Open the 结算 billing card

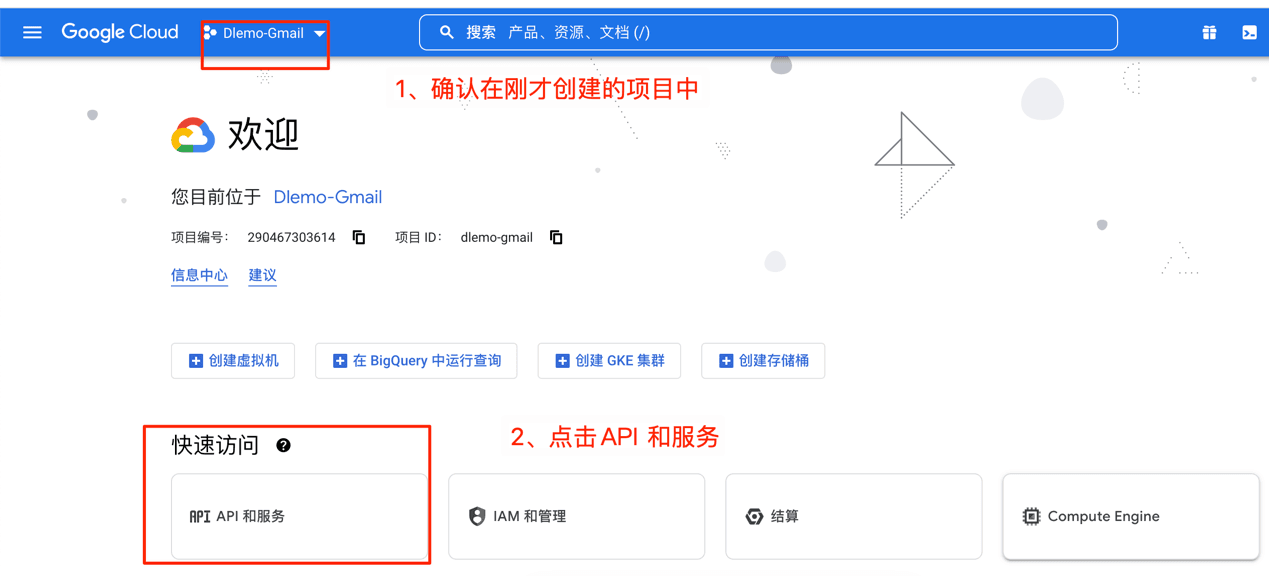tap(853, 516)
